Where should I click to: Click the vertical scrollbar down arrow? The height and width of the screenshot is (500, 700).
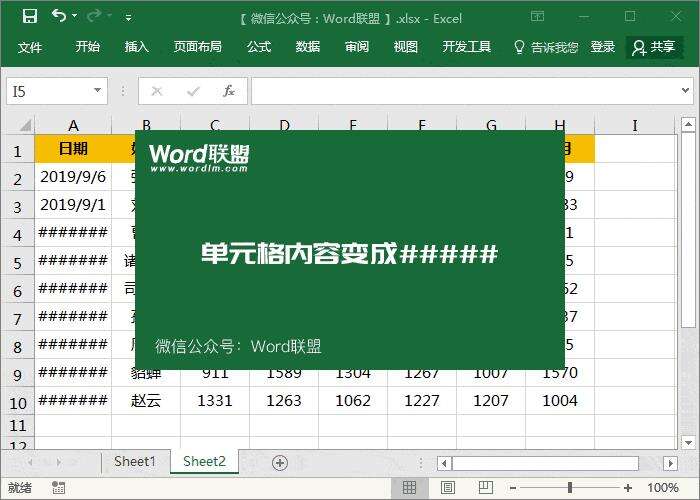(688, 442)
